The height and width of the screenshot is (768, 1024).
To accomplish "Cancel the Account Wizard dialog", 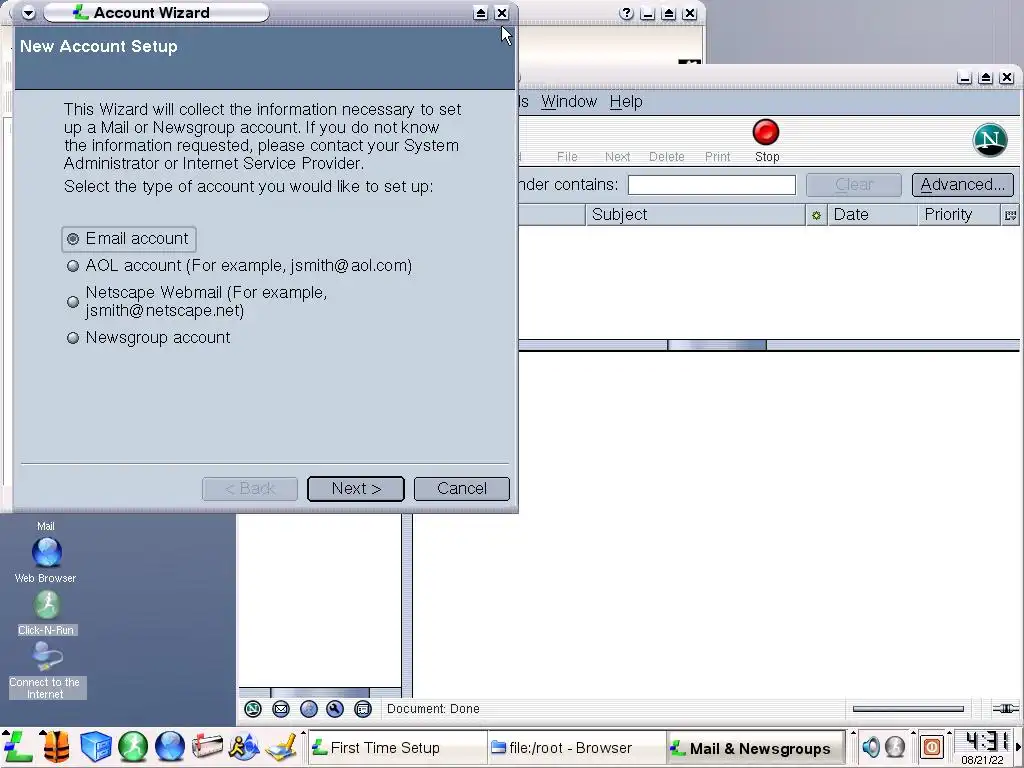I will (x=462, y=488).
